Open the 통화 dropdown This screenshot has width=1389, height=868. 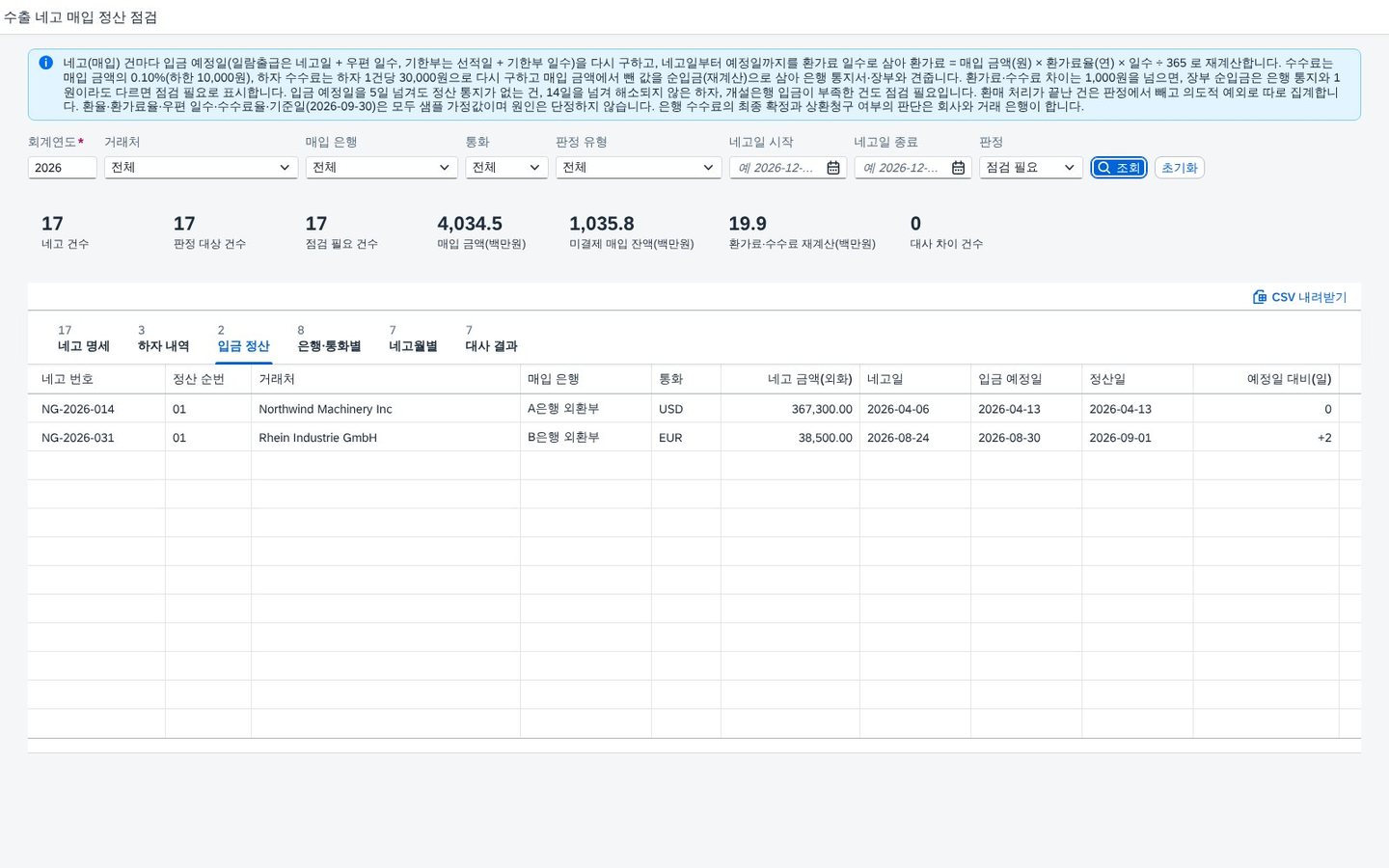[506, 168]
